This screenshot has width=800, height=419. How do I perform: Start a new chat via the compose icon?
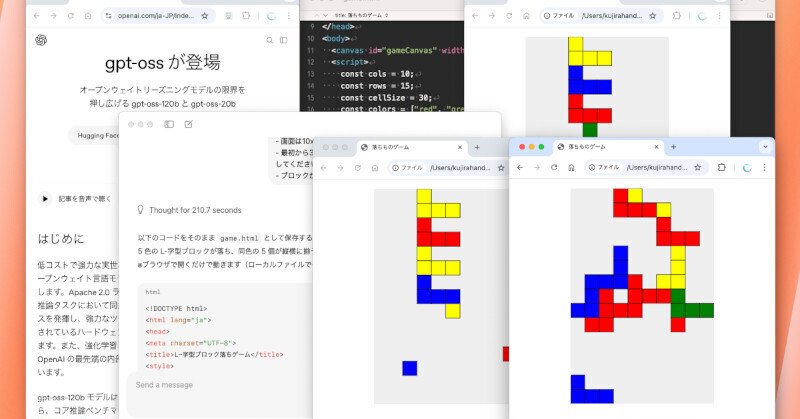tap(188, 124)
